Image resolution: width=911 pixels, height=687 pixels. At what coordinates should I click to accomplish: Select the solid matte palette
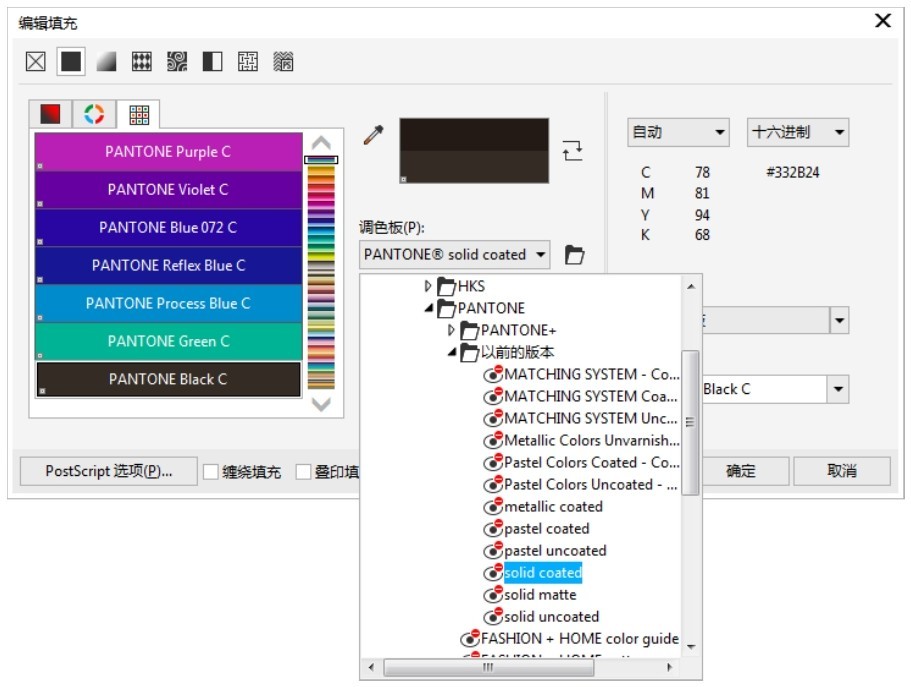(x=540, y=595)
